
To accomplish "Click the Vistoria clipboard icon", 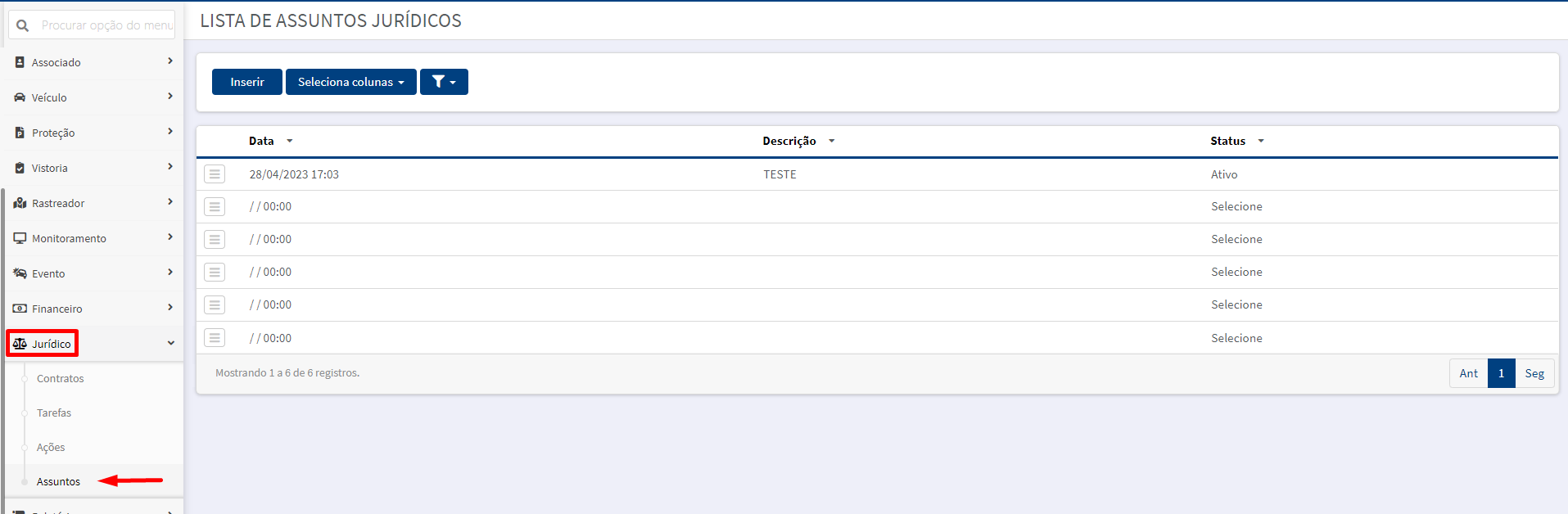I will coord(20,168).
